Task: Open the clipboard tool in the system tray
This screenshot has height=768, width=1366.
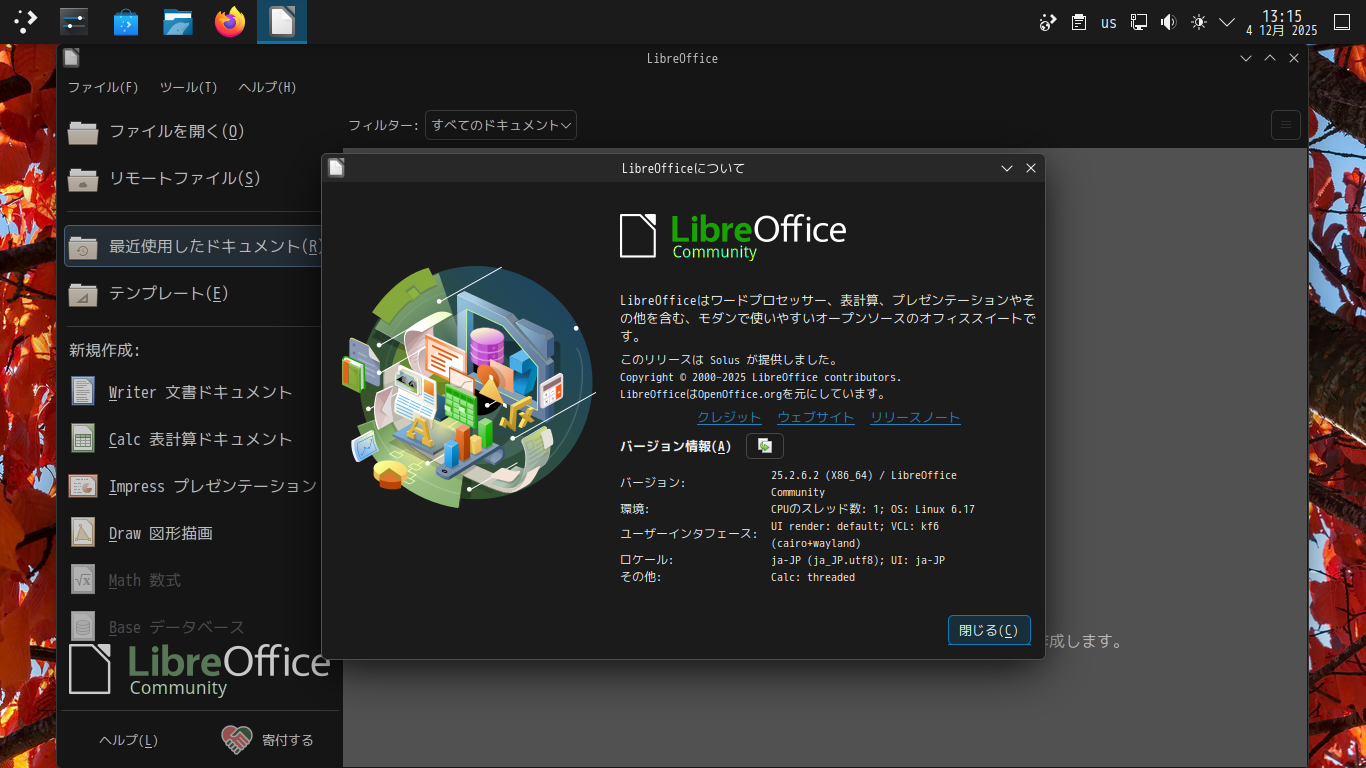Action: pyautogui.click(x=1078, y=21)
